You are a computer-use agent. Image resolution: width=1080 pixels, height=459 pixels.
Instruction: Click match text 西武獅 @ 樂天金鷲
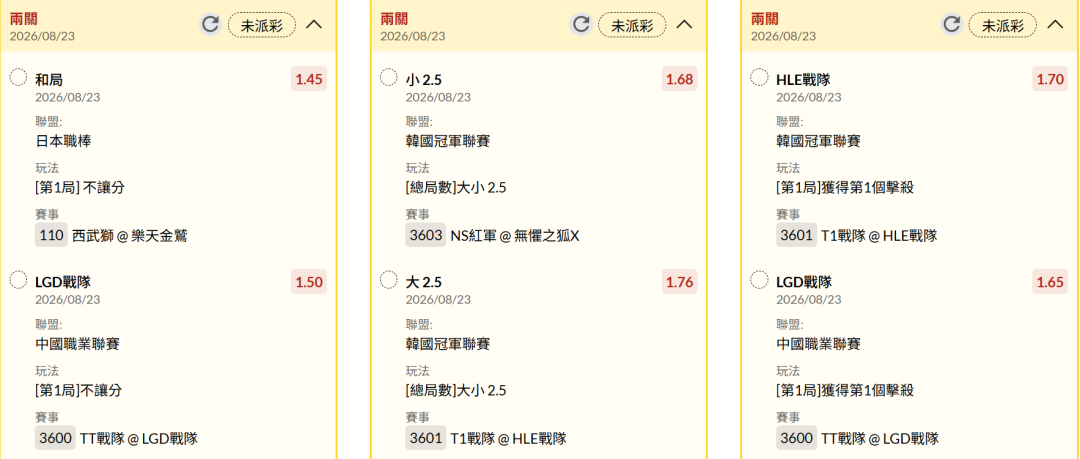coord(129,236)
